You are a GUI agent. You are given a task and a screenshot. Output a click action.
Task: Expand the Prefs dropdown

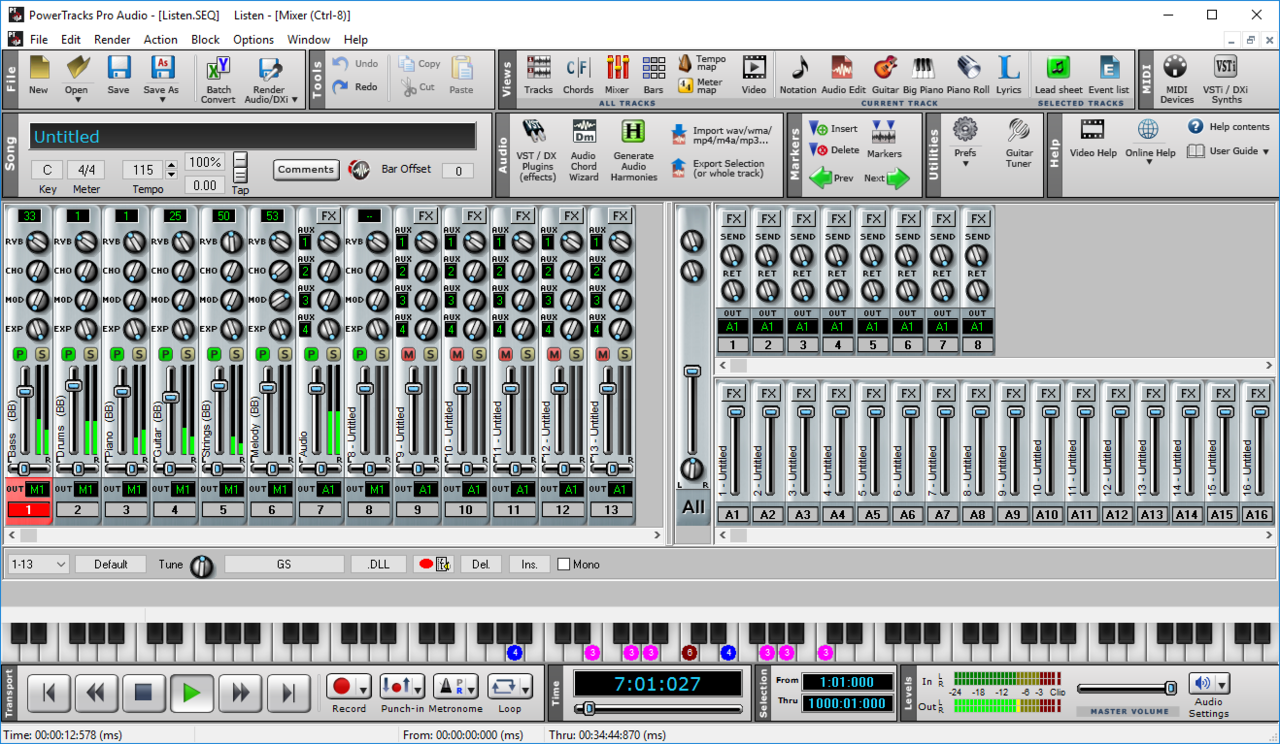[x=965, y=164]
